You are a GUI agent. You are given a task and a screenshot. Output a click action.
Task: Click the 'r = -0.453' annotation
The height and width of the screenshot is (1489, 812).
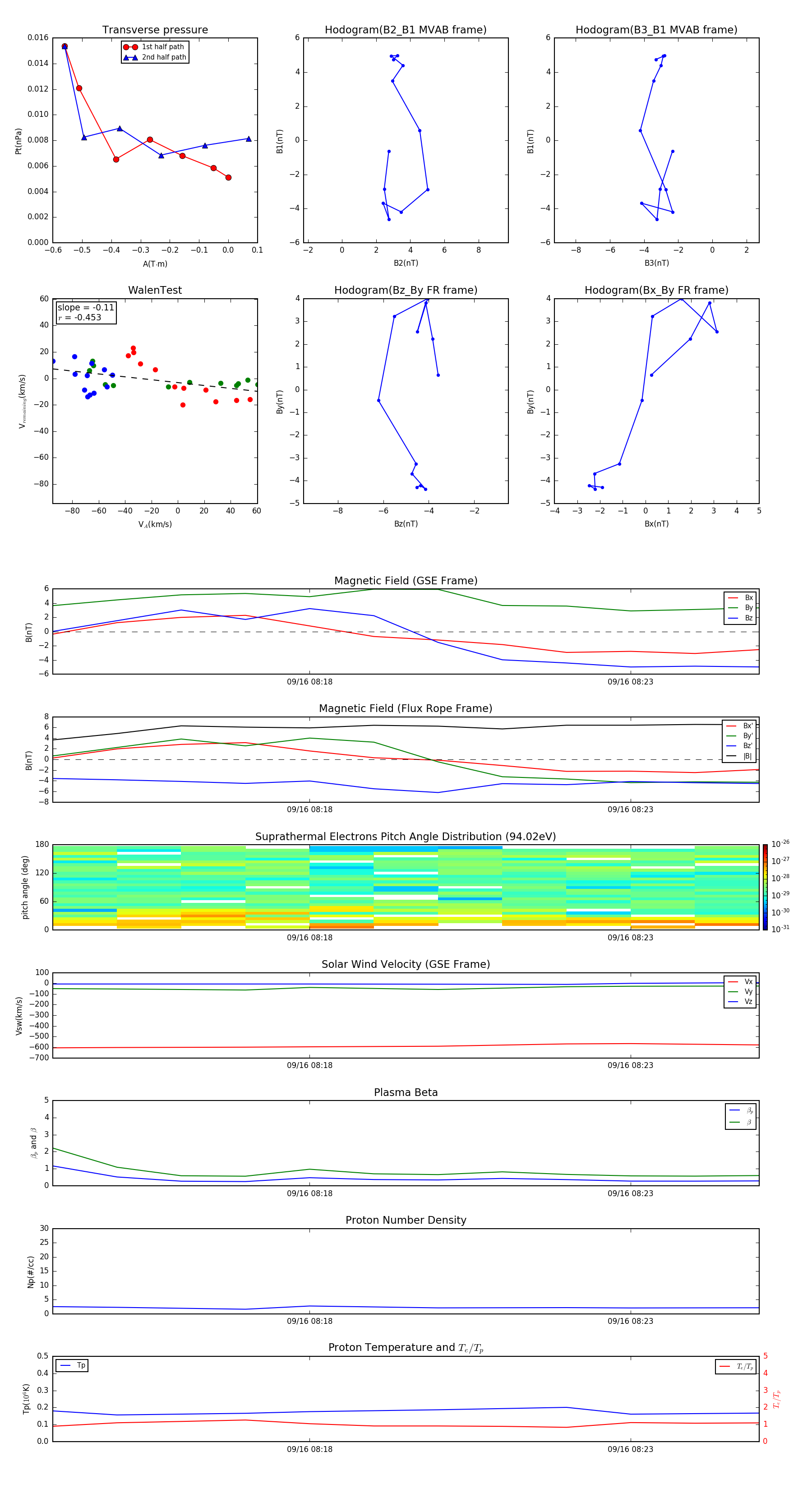point(80,317)
